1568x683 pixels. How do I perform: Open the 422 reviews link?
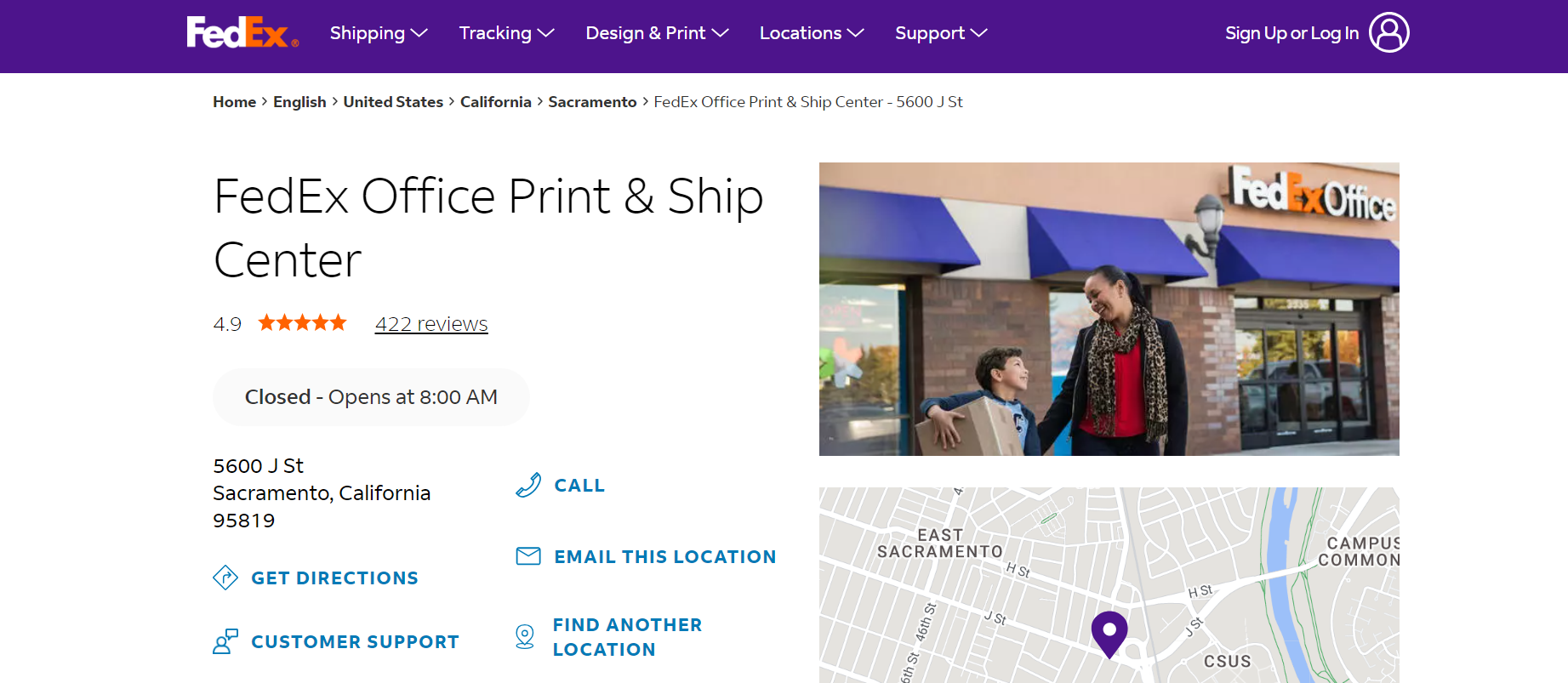pos(431,324)
